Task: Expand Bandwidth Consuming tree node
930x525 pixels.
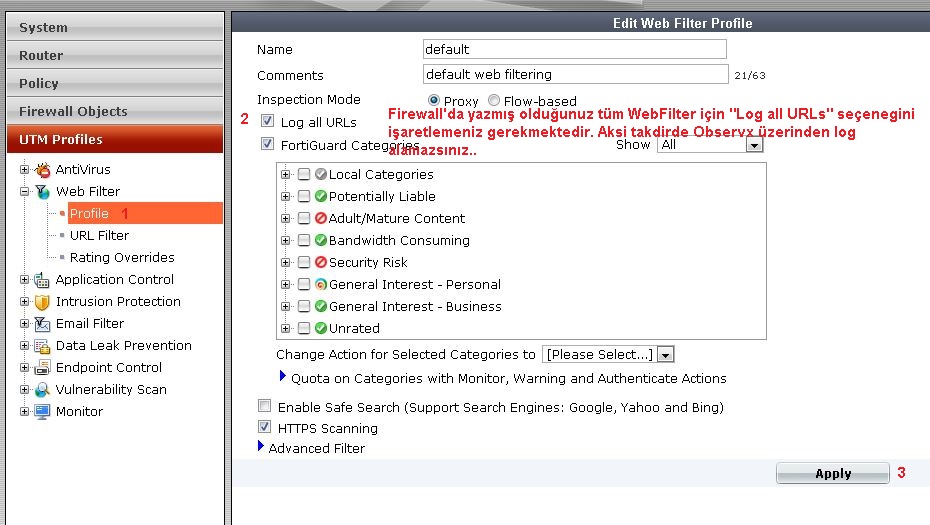Action: (x=285, y=240)
